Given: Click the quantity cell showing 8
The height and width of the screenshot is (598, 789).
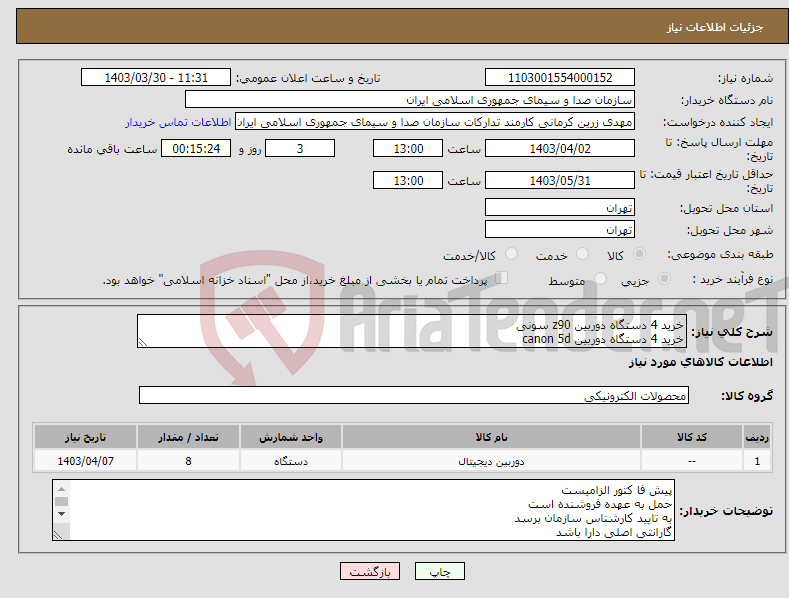Looking at the screenshot, I should [188, 461].
